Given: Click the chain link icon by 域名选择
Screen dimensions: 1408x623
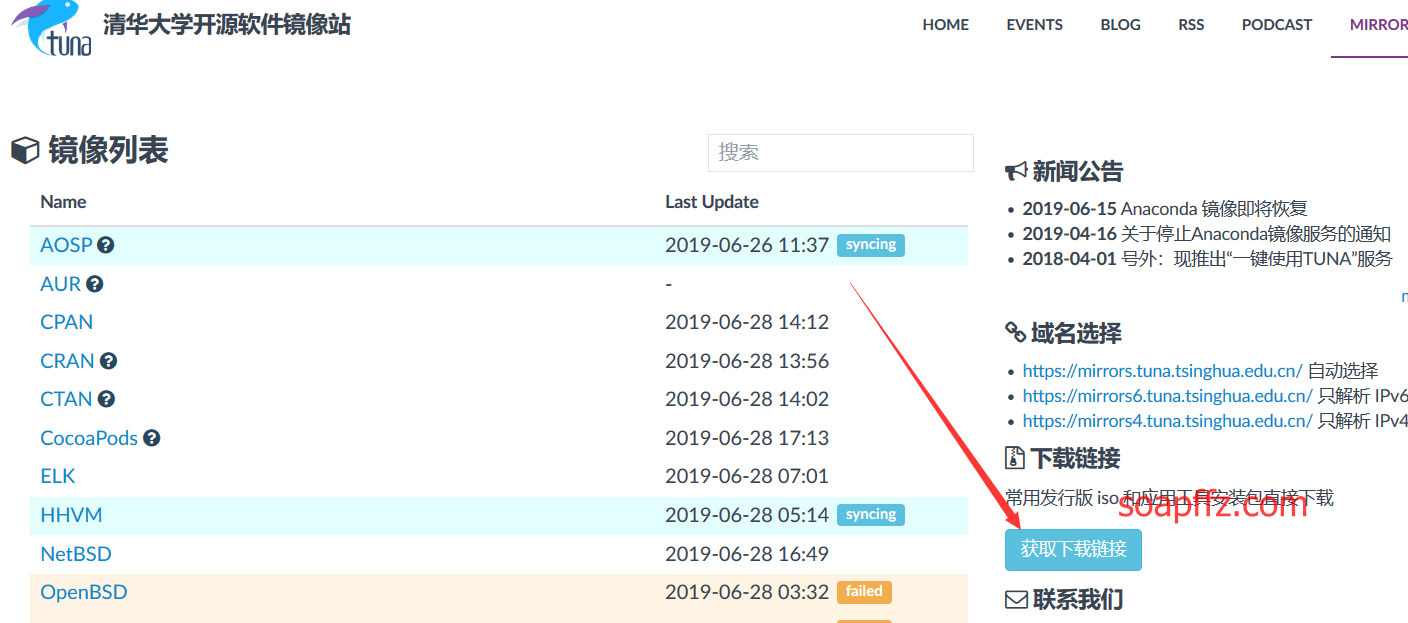Looking at the screenshot, I should pos(1015,333).
